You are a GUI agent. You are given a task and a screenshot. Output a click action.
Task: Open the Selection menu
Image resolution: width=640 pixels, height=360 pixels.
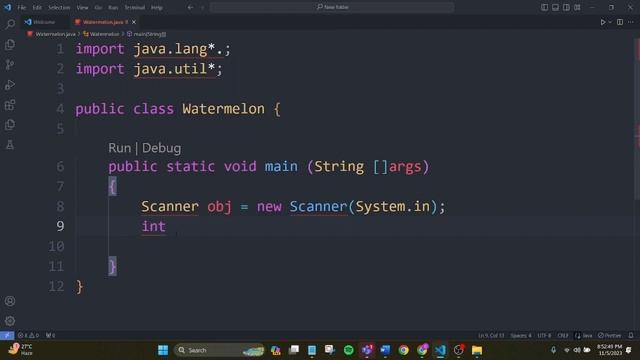[59, 7]
